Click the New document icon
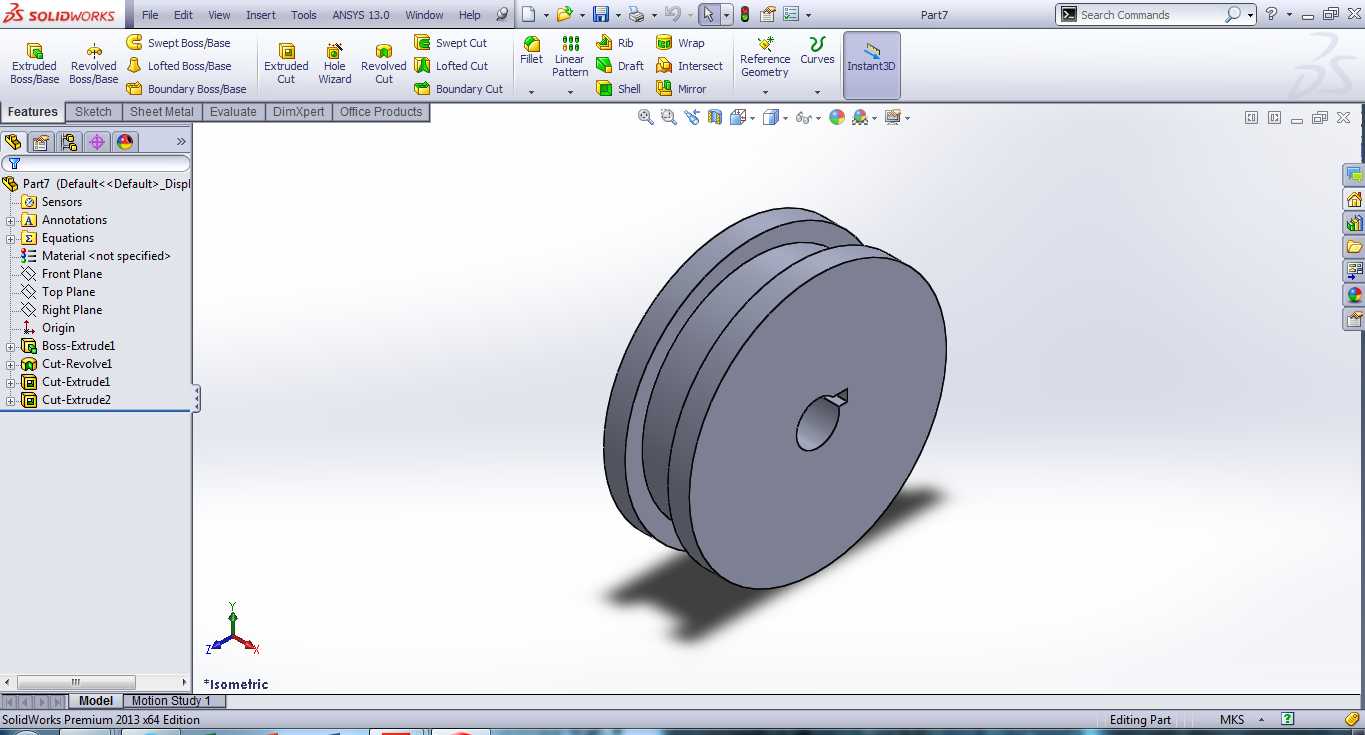 pos(528,14)
